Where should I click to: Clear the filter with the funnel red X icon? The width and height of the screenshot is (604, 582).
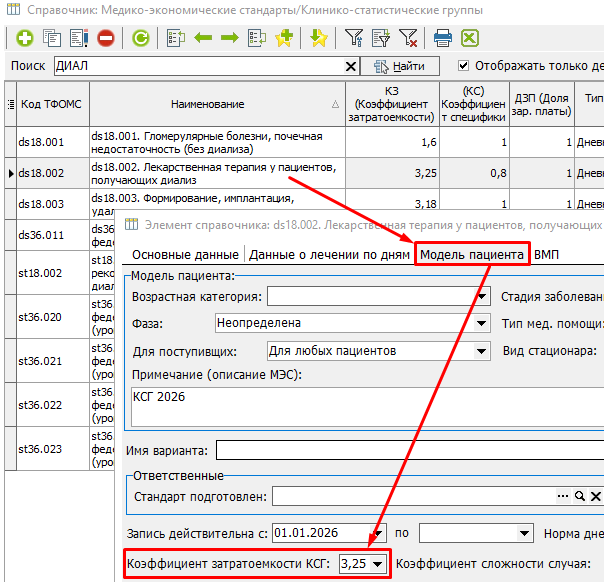(x=408, y=38)
